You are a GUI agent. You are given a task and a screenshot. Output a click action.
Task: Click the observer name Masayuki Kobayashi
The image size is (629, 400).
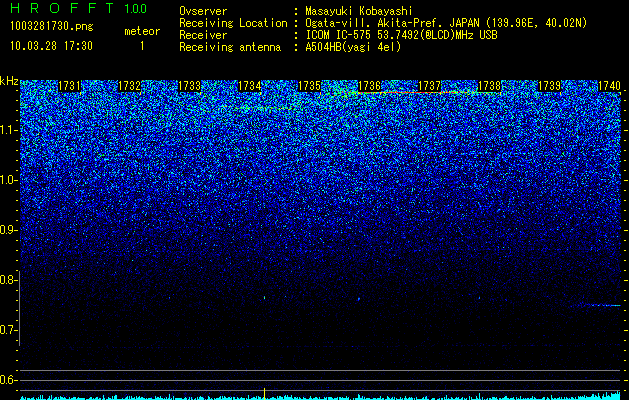pyautogui.click(x=359, y=11)
